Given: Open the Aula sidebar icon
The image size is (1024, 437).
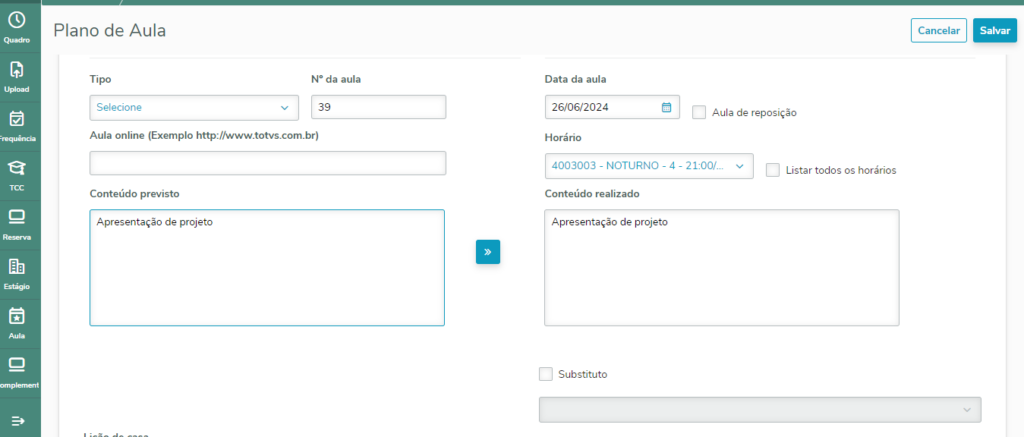Looking at the screenshot, I should point(17,321).
